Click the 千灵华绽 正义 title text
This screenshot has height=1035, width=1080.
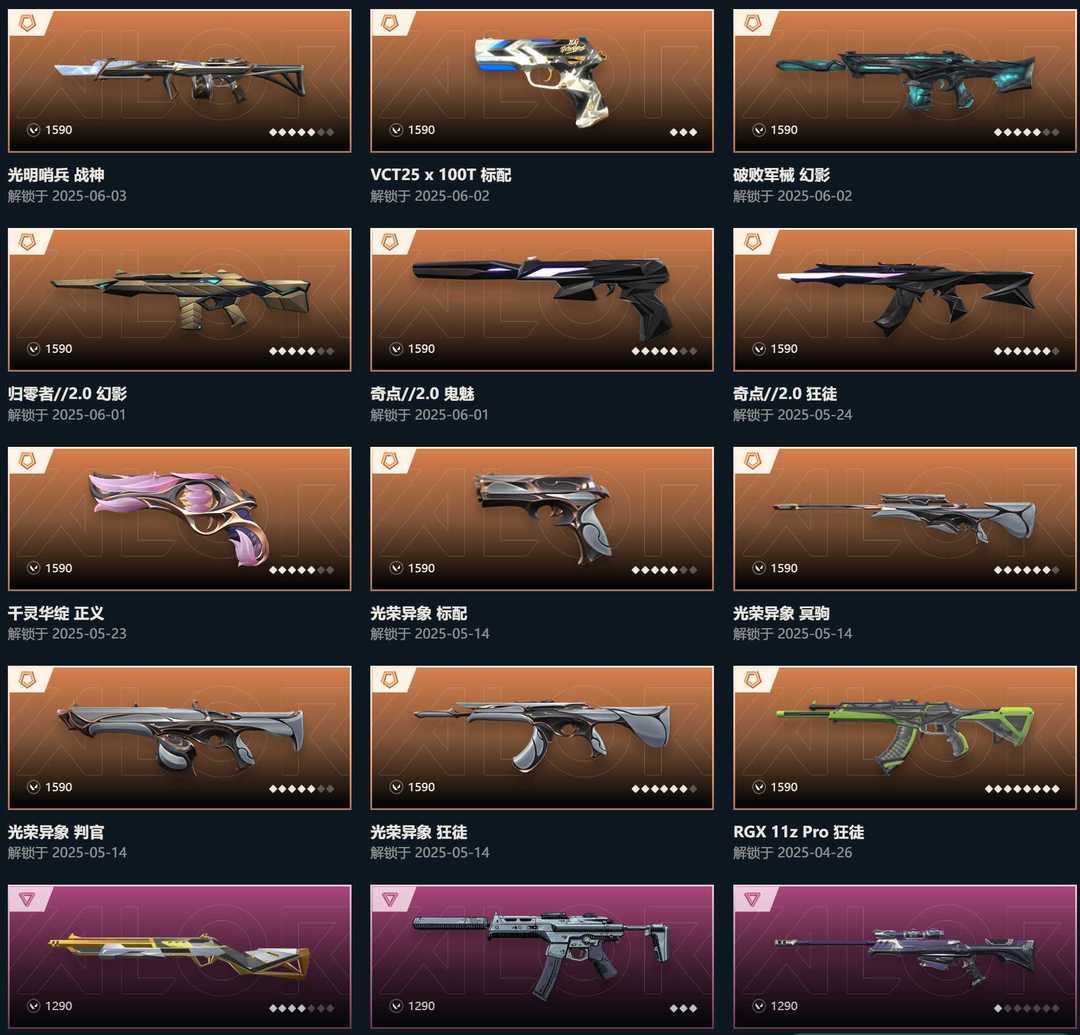[56, 613]
